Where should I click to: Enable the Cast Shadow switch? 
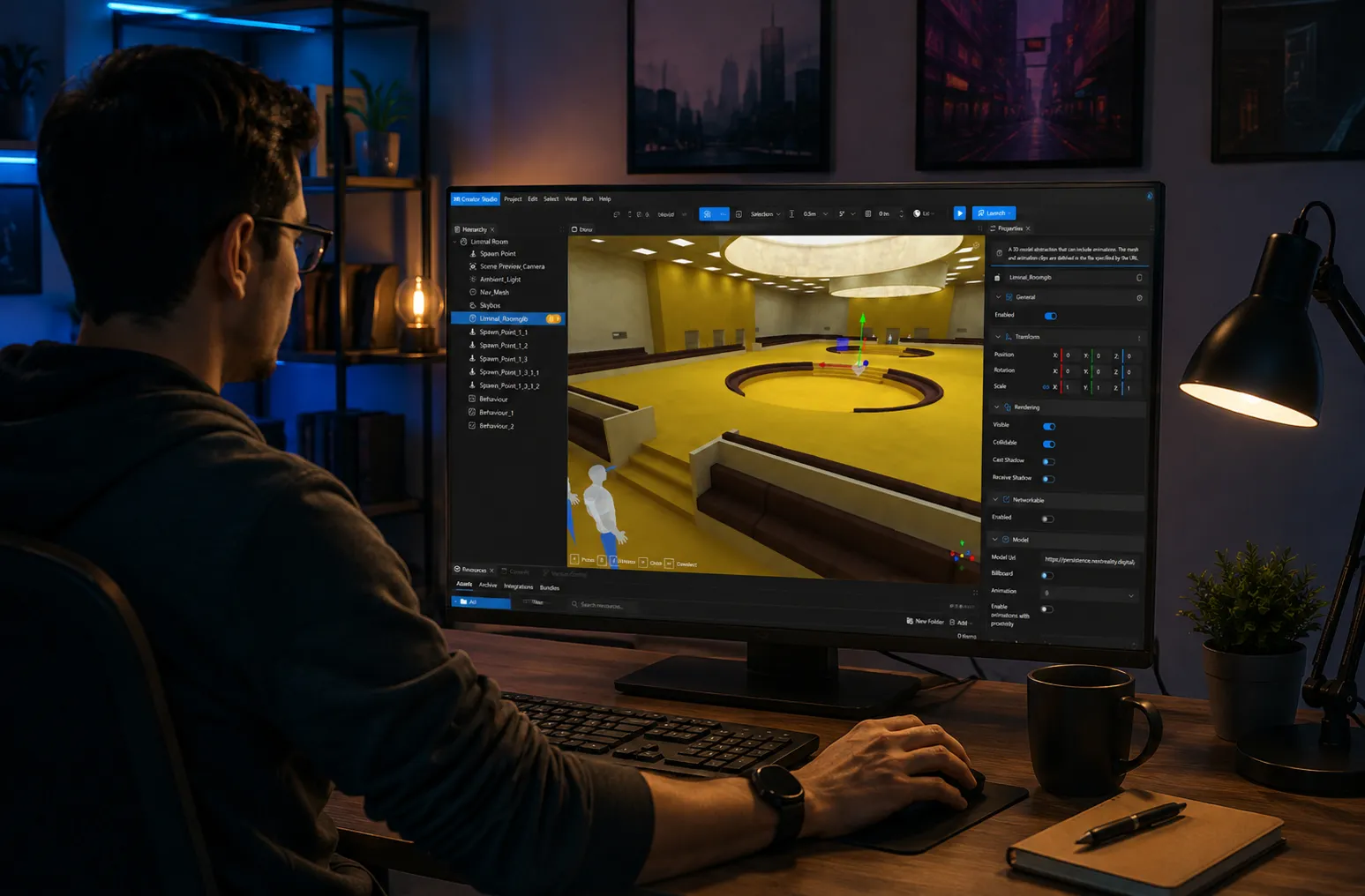(x=1048, y=461)
